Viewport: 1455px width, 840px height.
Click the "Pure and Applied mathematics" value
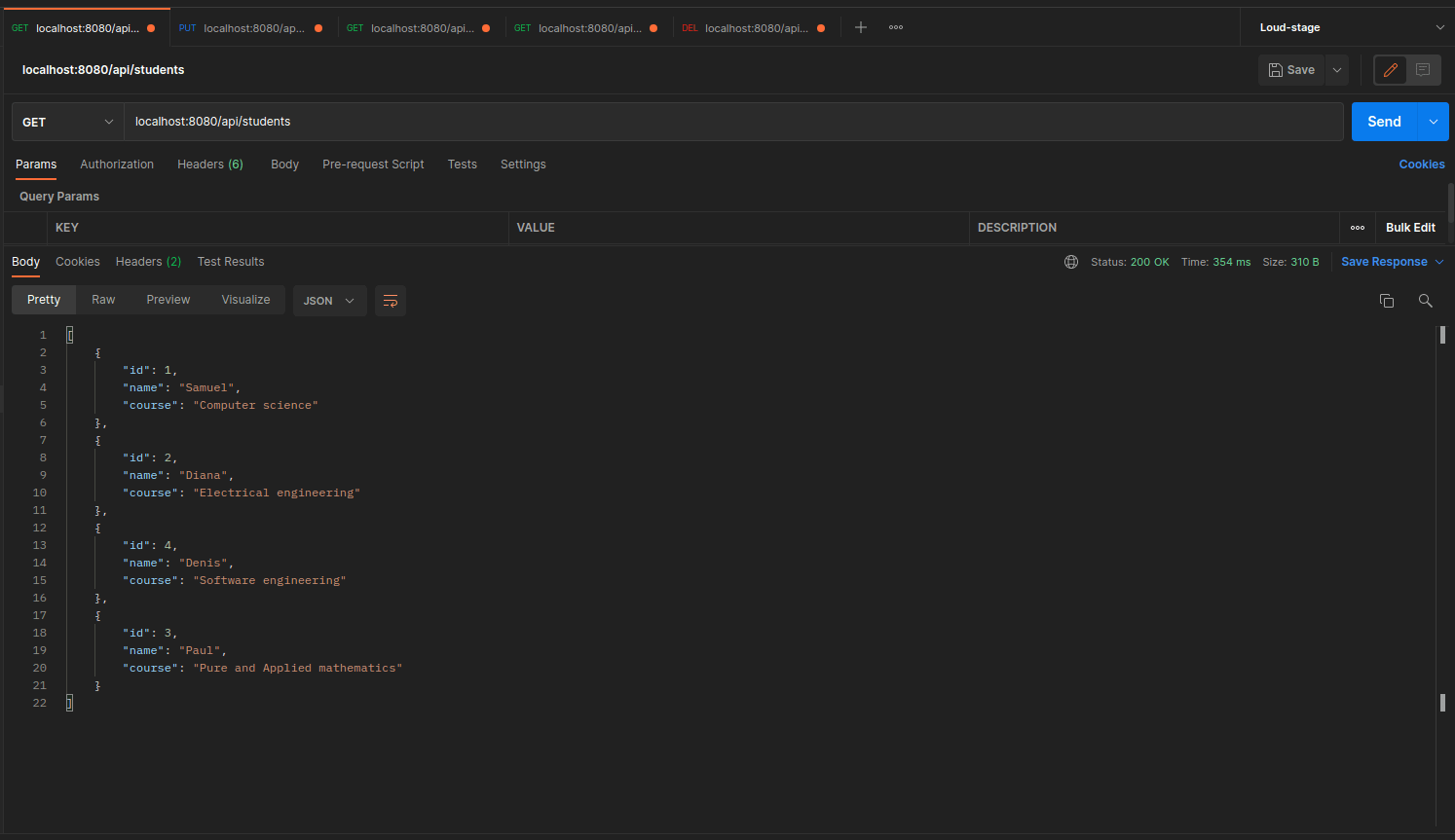tap(297, 668)
